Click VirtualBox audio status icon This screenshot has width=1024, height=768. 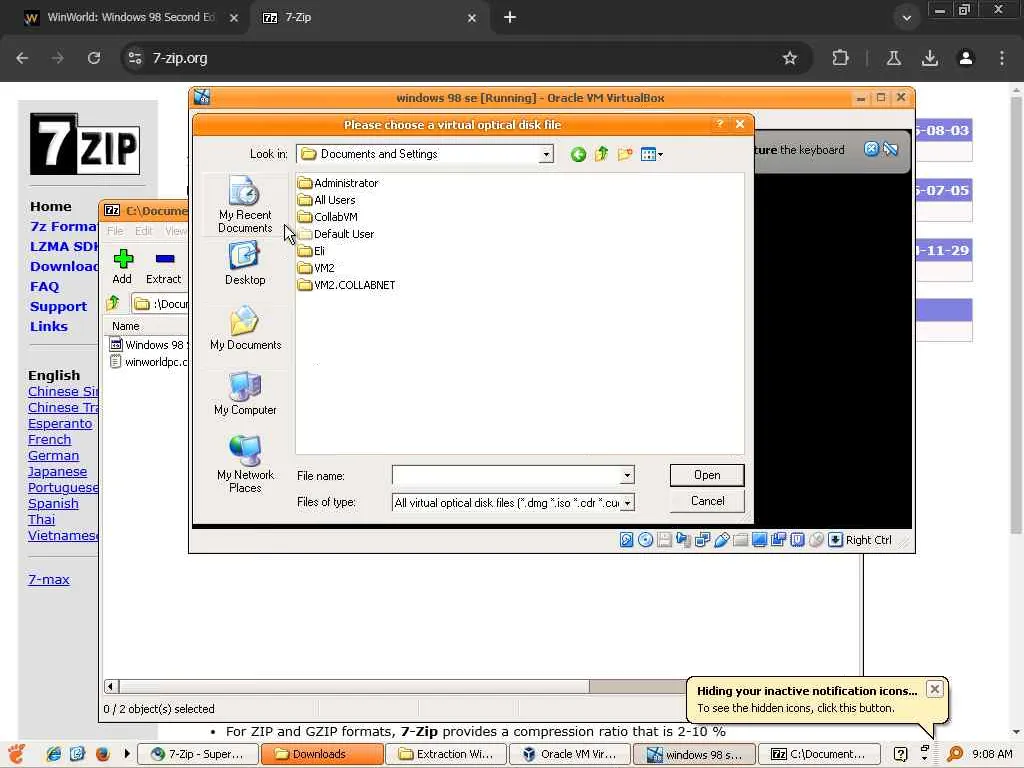pyautogui.click(x=683, y=539)
